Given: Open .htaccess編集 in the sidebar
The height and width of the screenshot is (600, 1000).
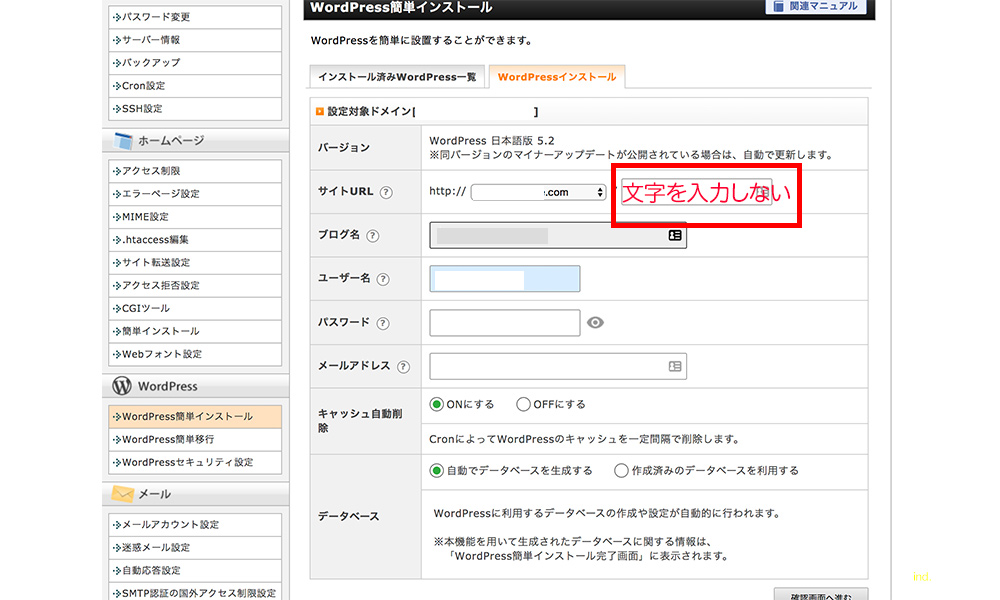Looking at the screenshot, I should click(x=195, y=240).
